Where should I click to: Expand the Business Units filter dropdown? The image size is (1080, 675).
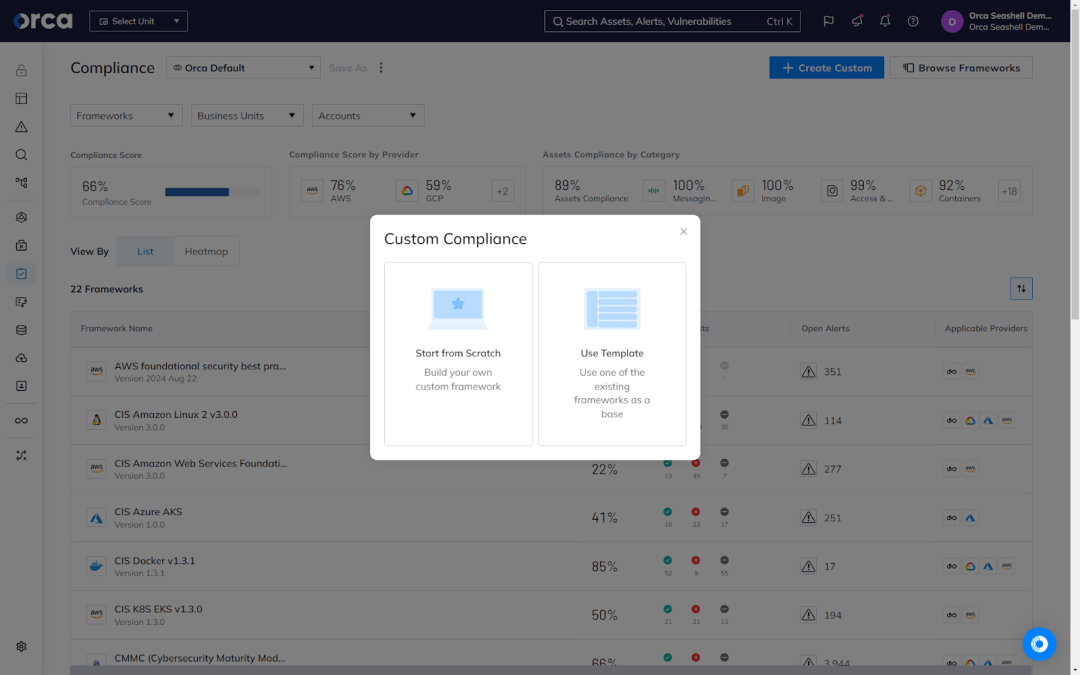coord(247,116)
